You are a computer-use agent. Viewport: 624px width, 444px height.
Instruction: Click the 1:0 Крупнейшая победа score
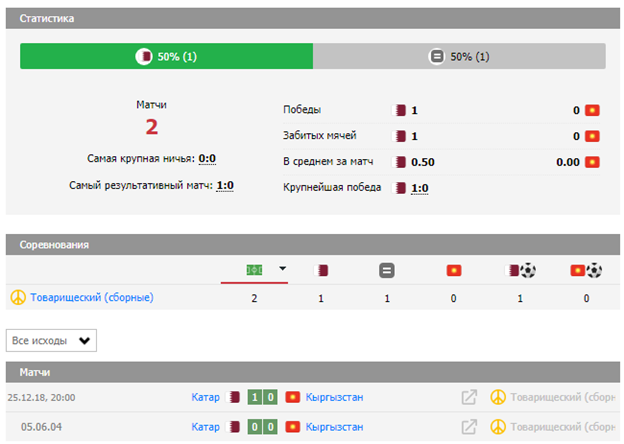point(421,187)
